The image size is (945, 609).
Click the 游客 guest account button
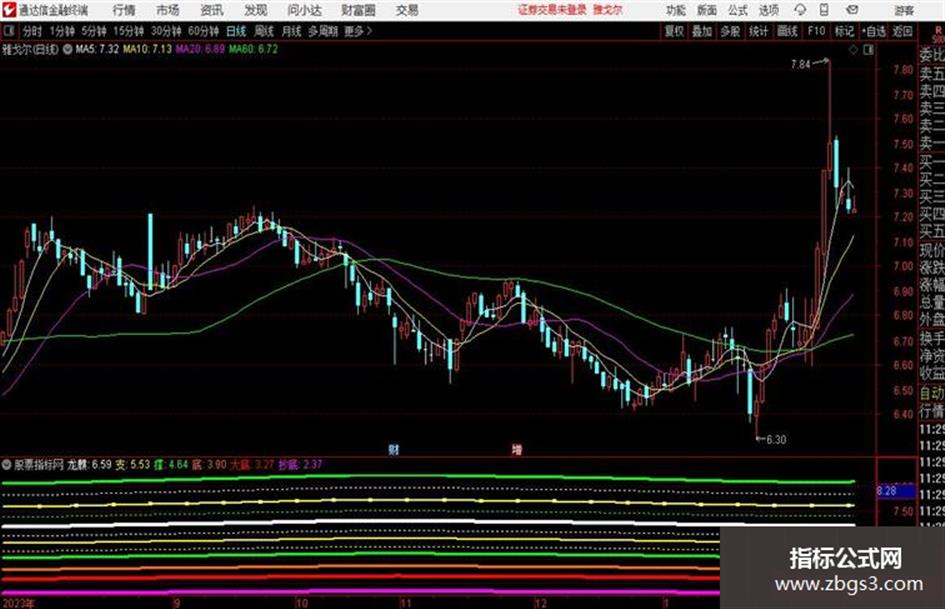tap(903, 10)
